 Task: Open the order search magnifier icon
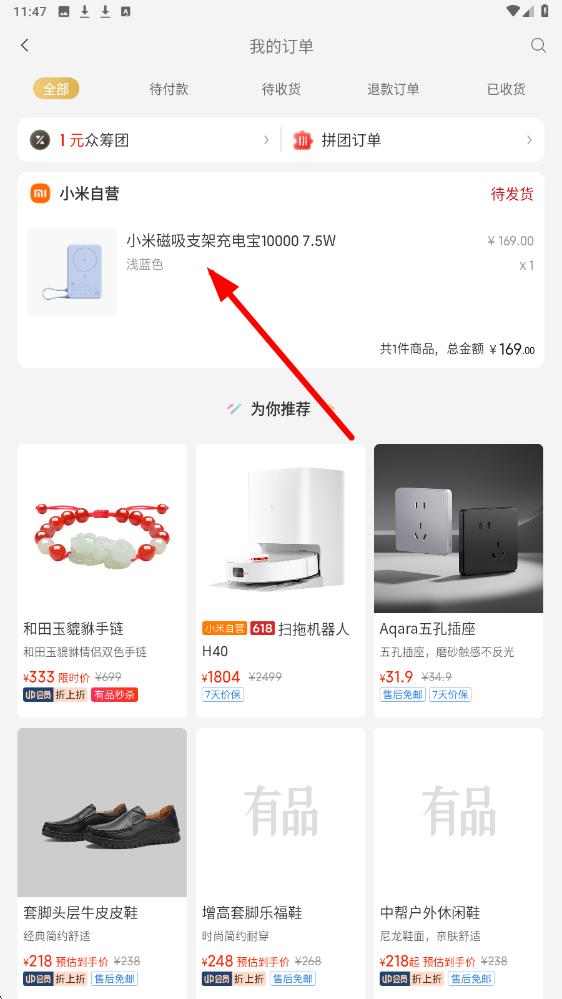pyautogui.click(x=538, y=45)
